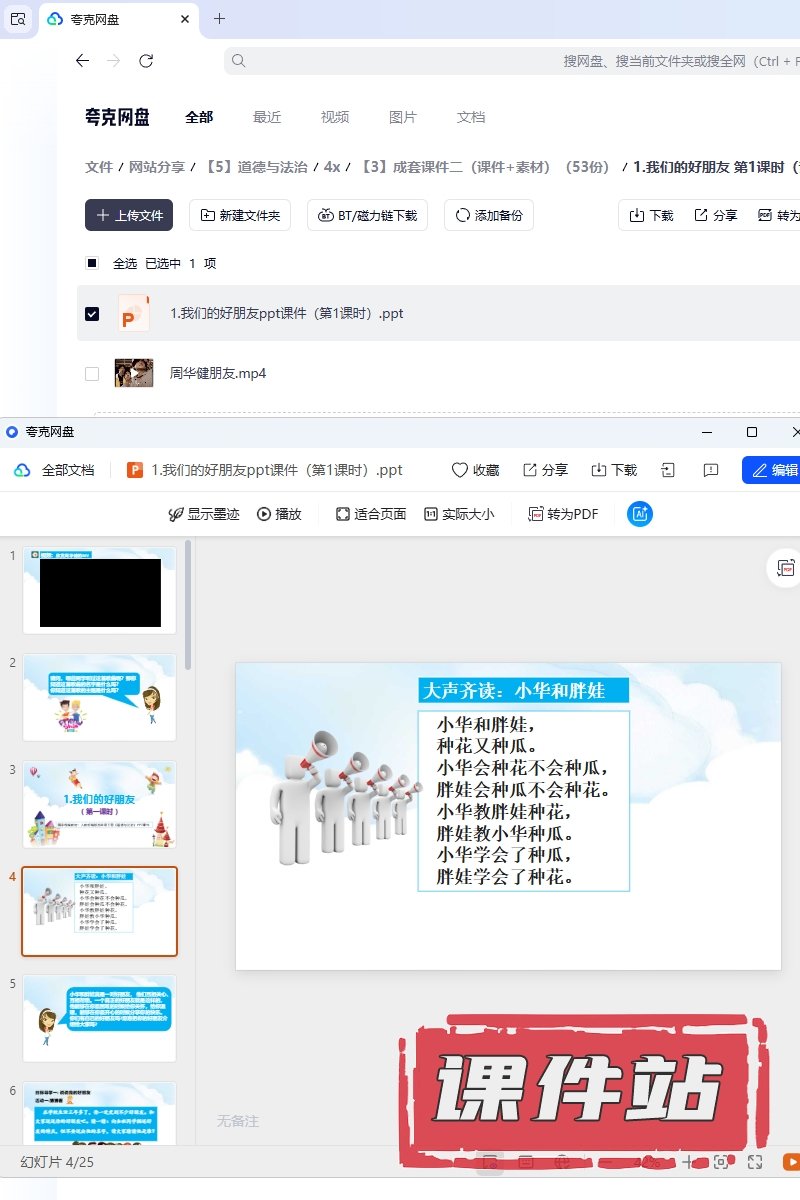Click the BT/磁力链下载 button
Image resolution: width=800 pixels, height=1200 pixels.
pyautogui.click(x=368, y=215)
